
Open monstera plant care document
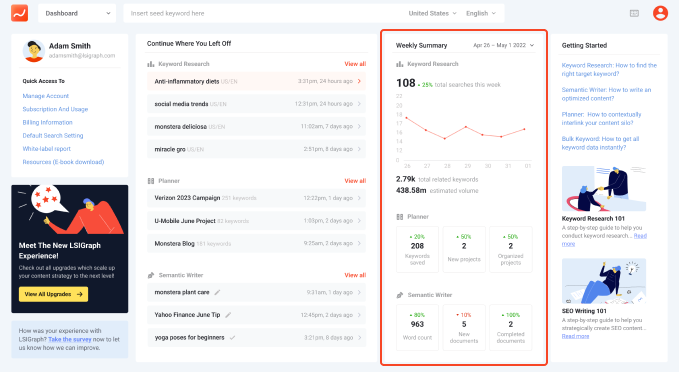pyautogui.click(x=256, y=292)
